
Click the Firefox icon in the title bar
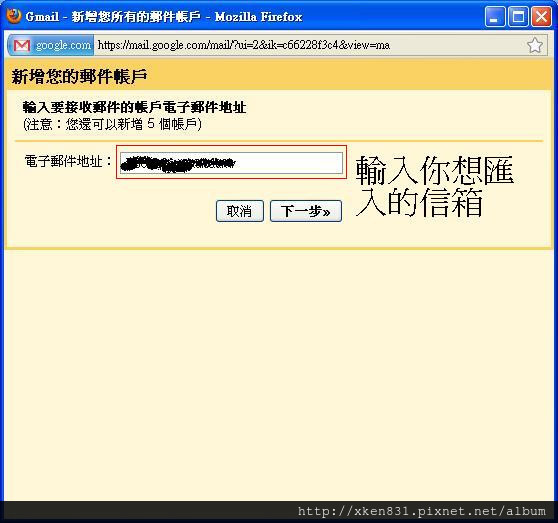(x=14, y=16)
